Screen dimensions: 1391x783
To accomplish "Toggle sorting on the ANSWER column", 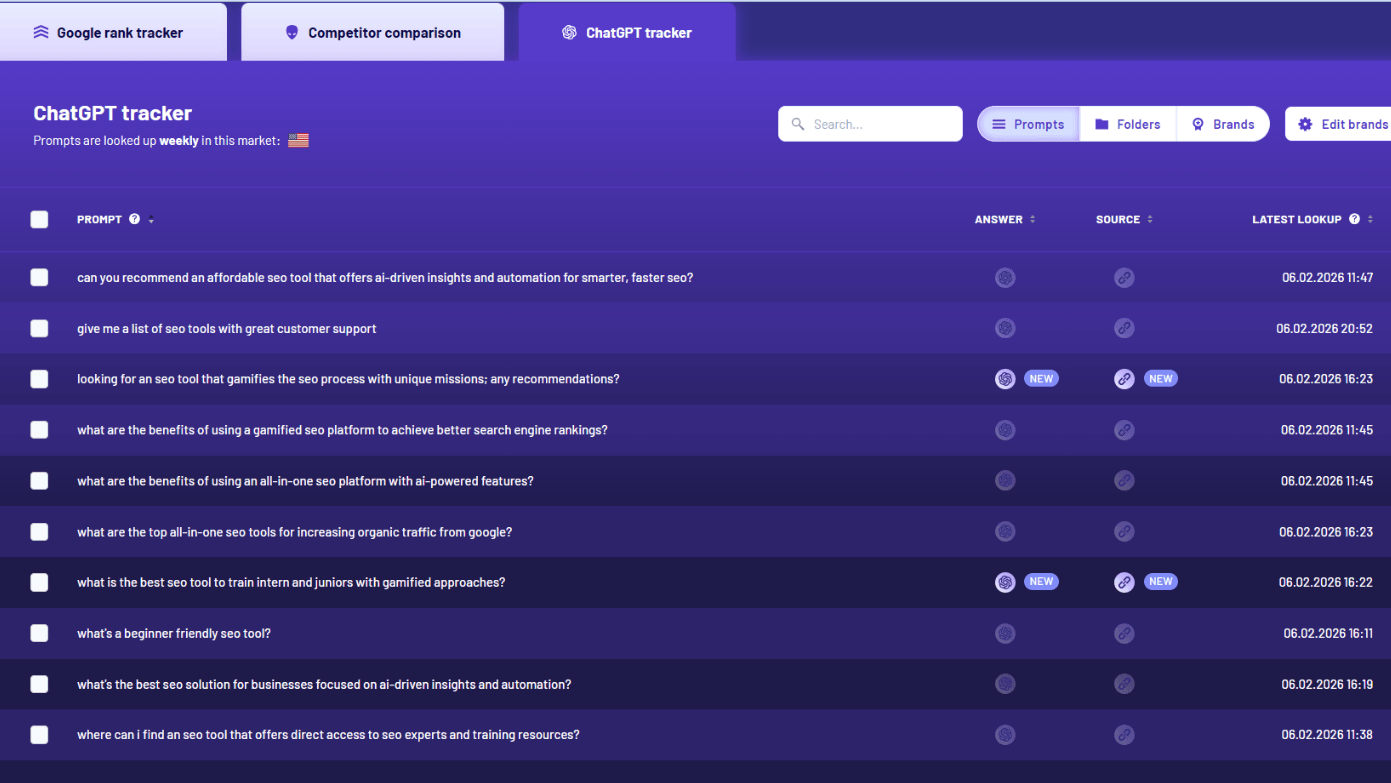I will [x=1031, y=219].
